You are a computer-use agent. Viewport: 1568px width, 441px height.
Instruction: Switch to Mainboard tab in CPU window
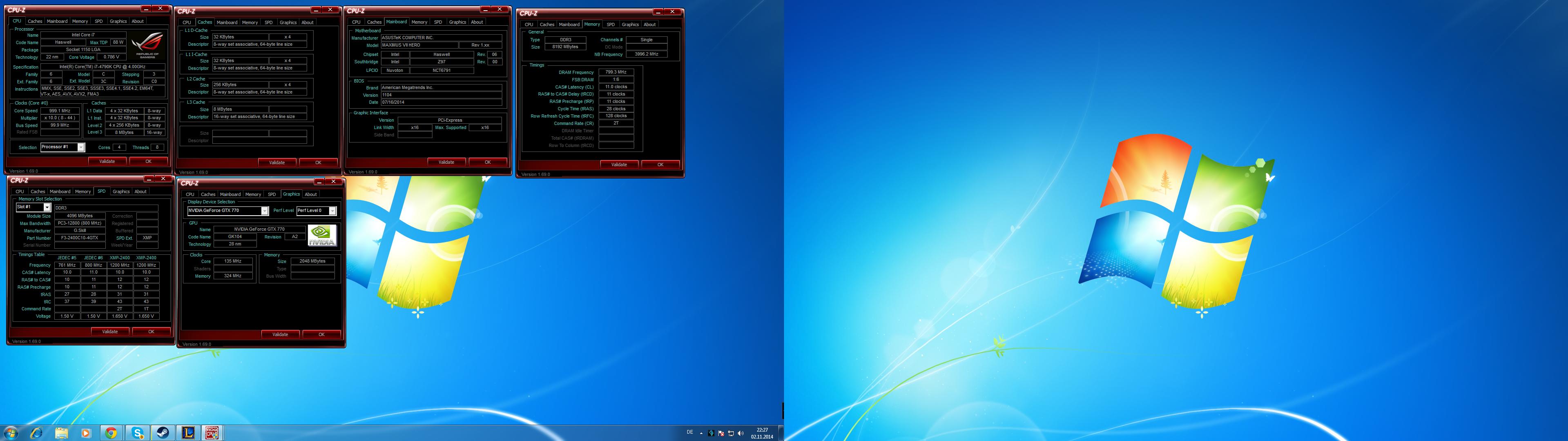pos(57,21)
